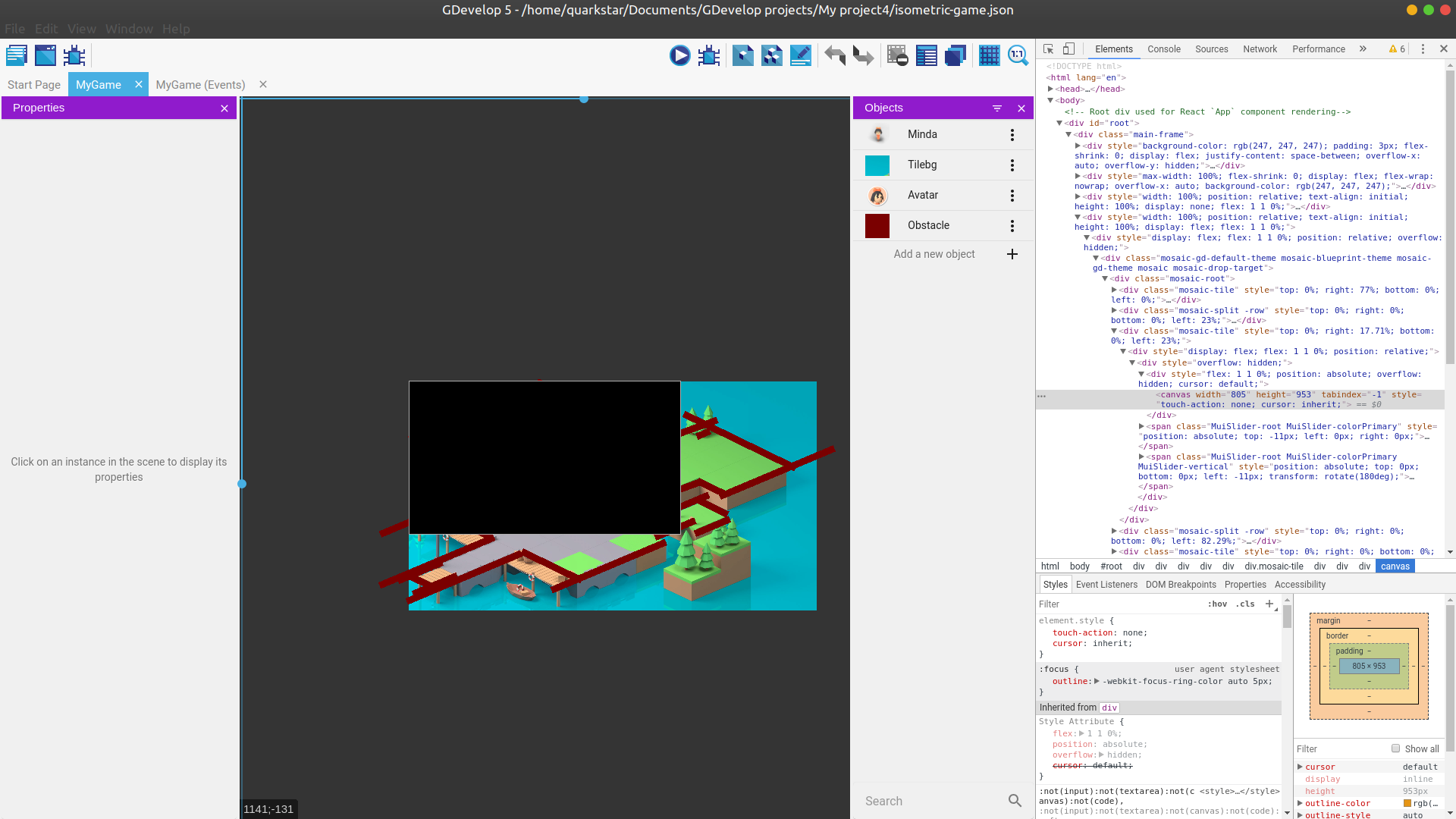Screen dimensions: 1456x819
Task: Activate the 1:1 zoom icon
Action: tap(1018, 55)
